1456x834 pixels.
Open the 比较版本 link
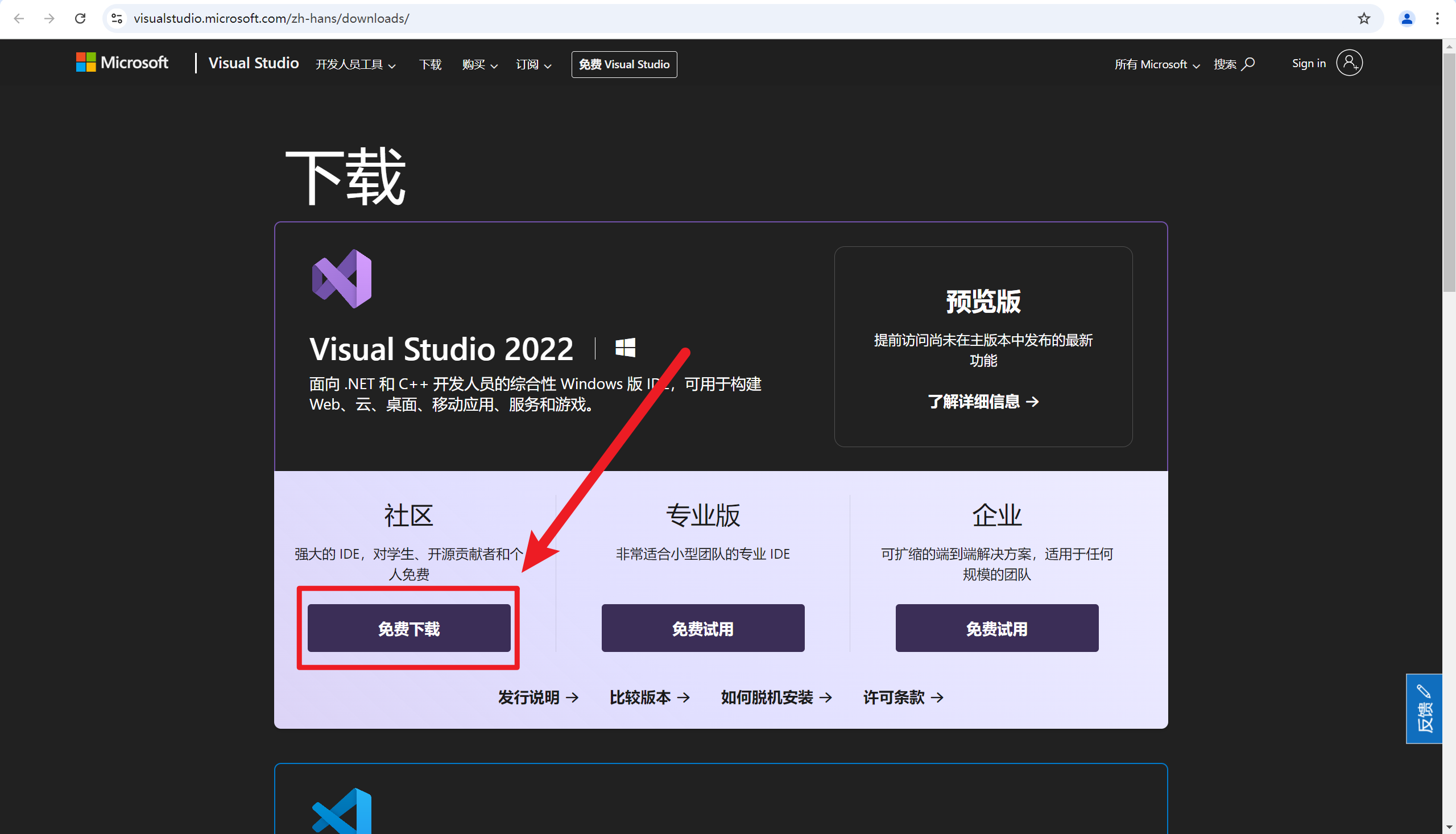[650, 697]
